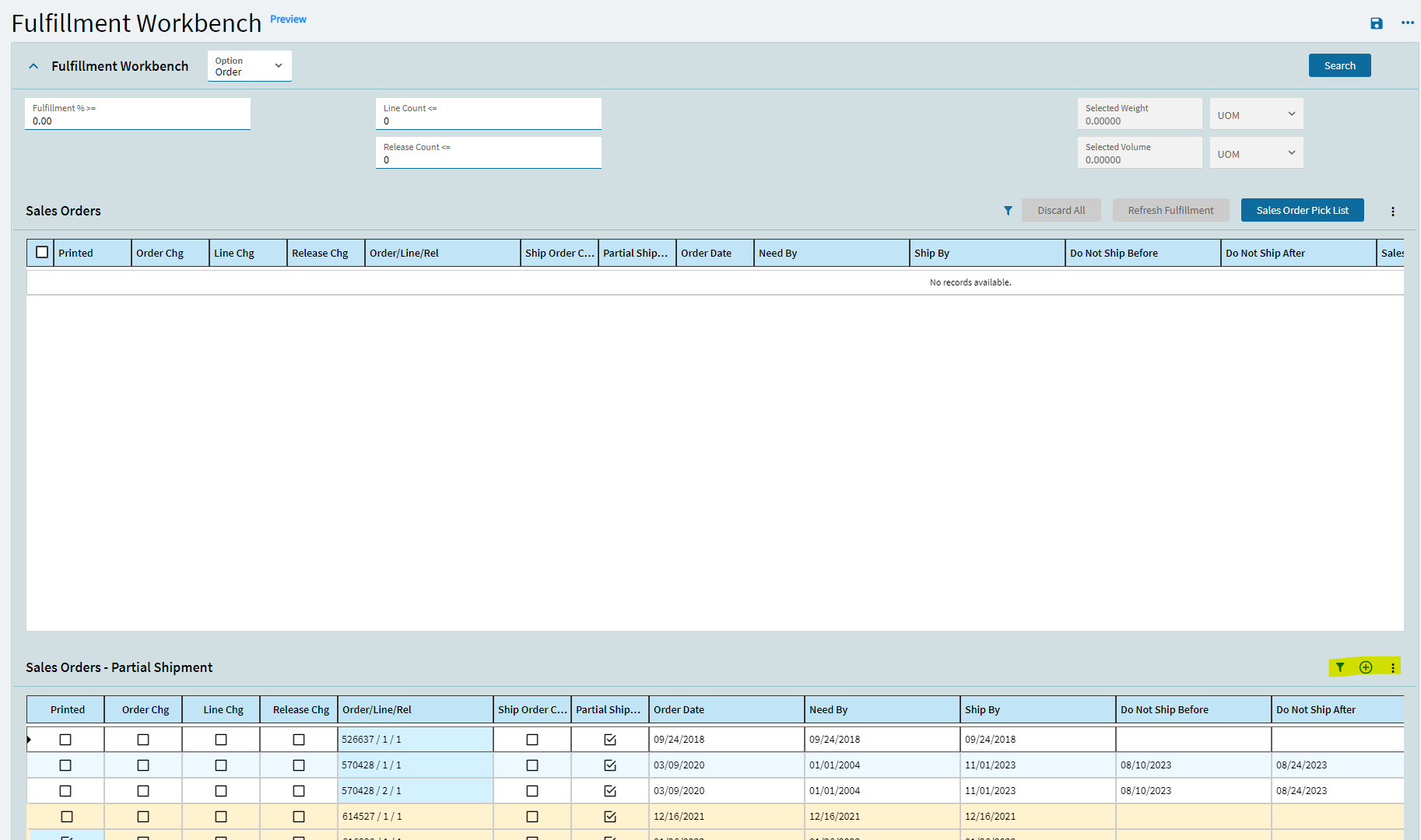
Task: Check the Printed box for order 526637
Action: 65,740
